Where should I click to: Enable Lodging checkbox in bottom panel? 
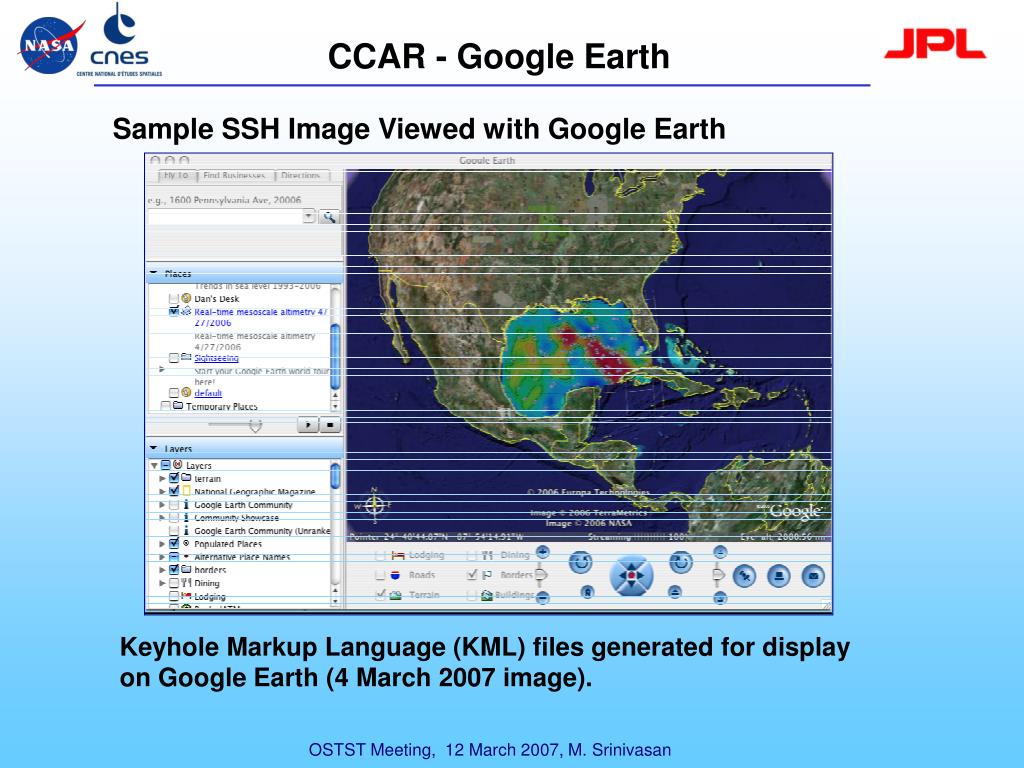[380, 555]
